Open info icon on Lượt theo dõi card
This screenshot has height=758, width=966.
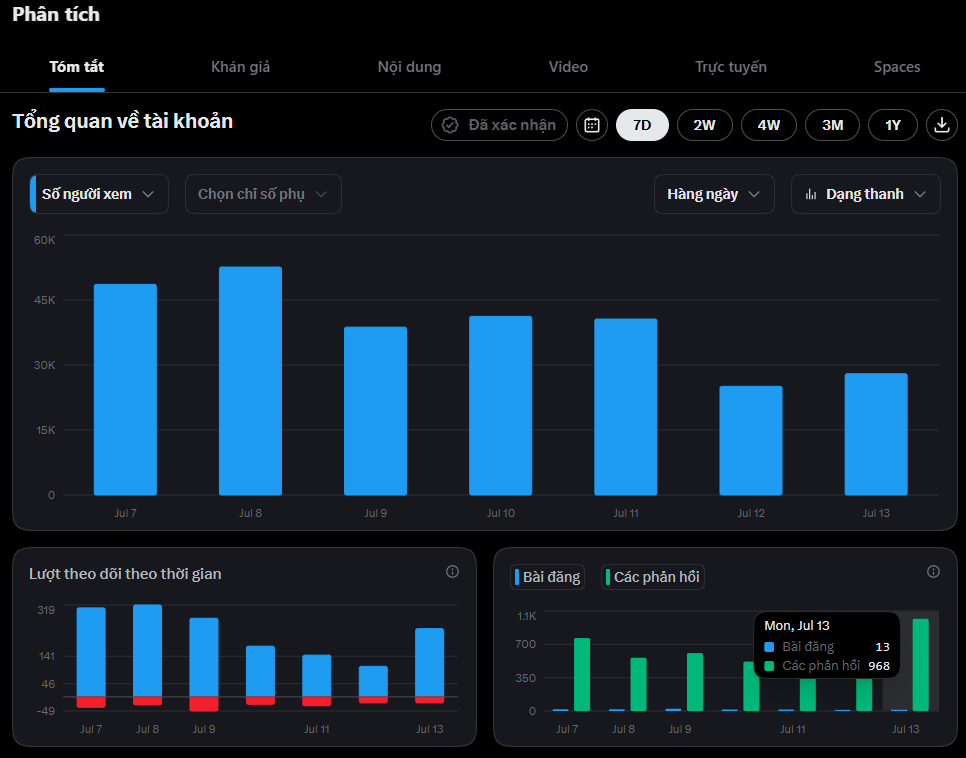(x=452, y=572)
